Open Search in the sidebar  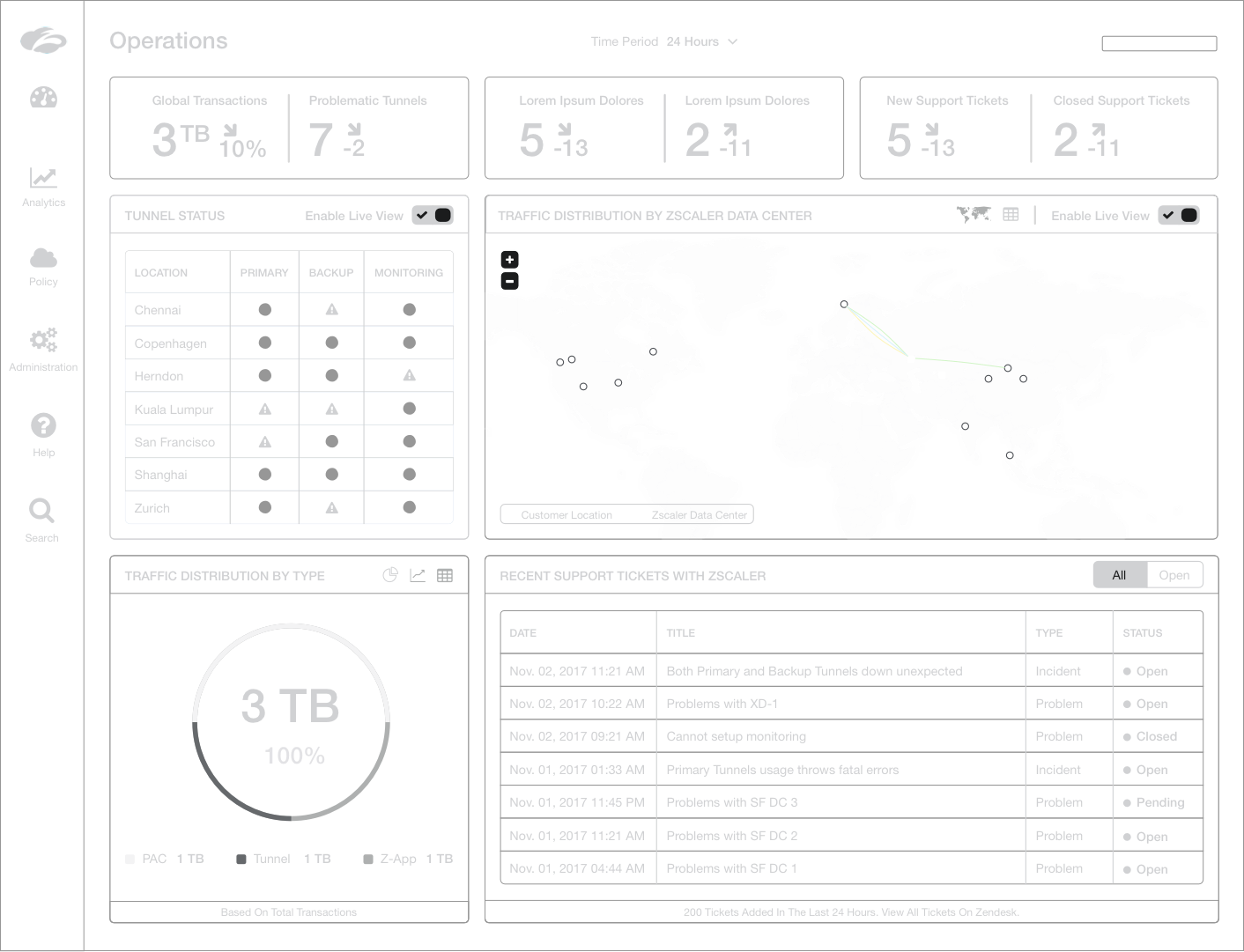click(x=41, y=511)
